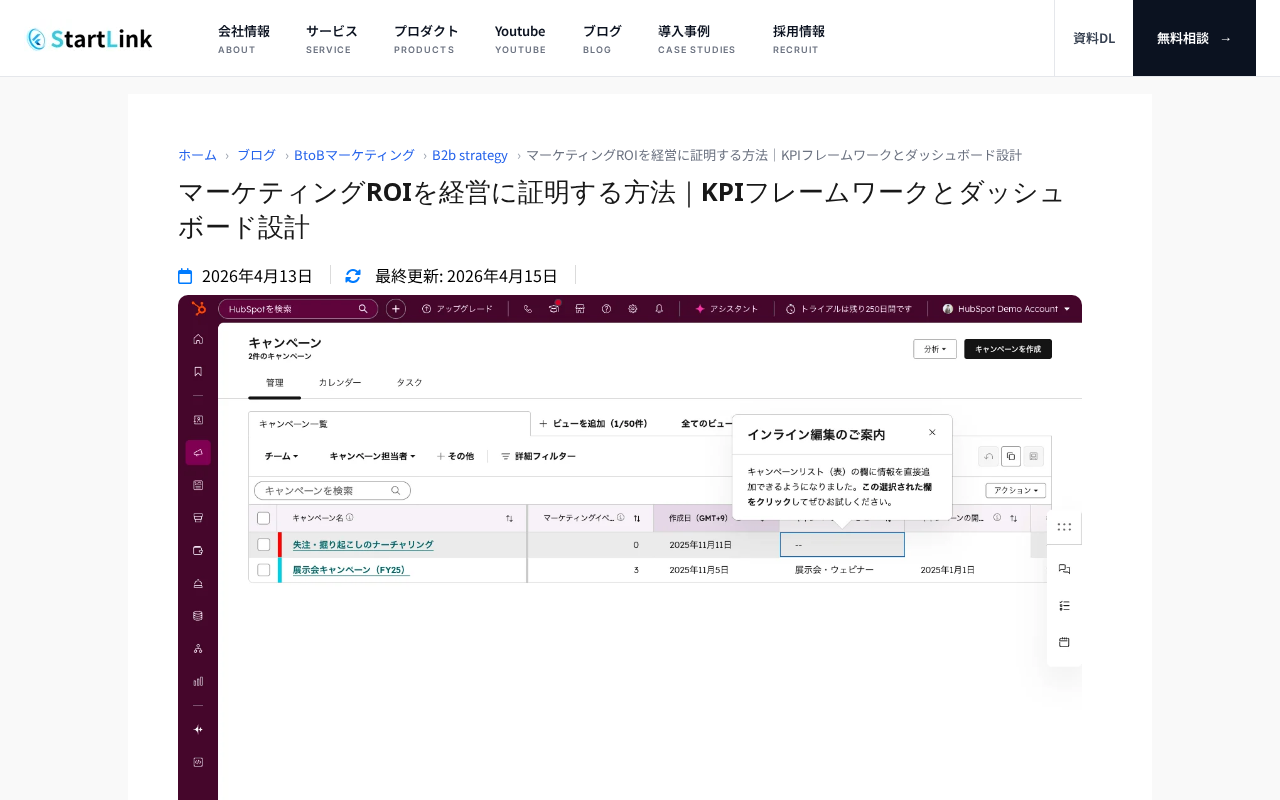Open the help question mark icon
Viewport: 1280px width, 800px height.
pos(606,309)
